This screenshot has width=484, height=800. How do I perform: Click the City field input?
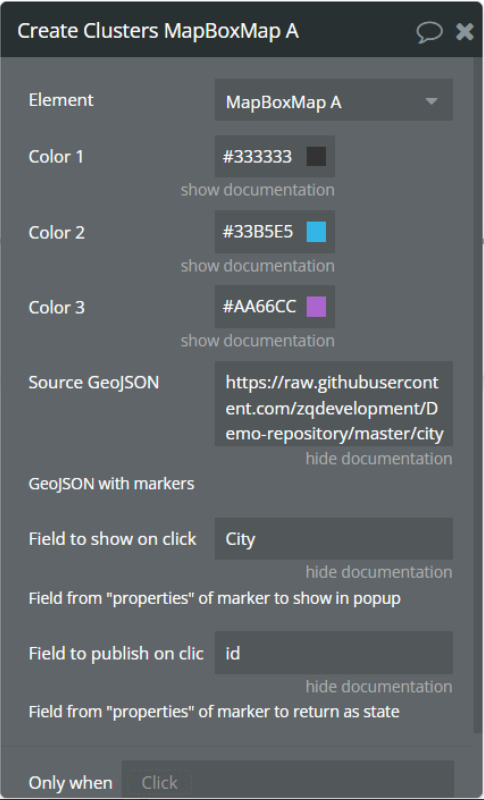pos(334,539)
